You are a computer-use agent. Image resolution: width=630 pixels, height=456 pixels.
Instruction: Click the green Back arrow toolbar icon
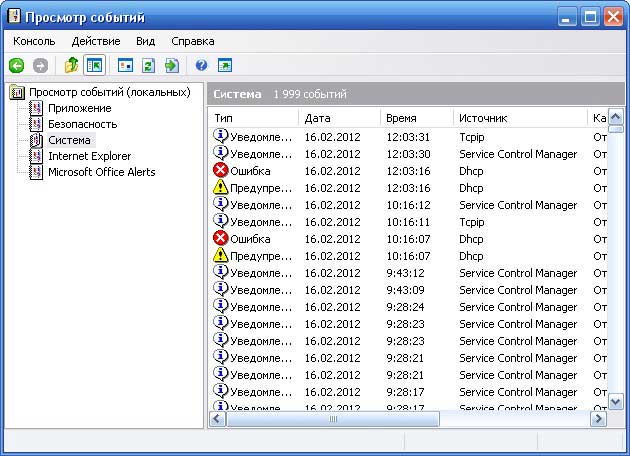click(x=17, y=66)
